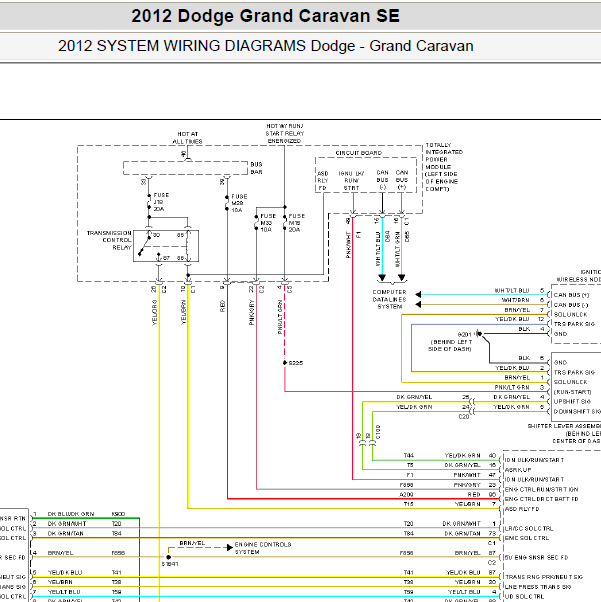Click the '2012 Dodge Grand Caravan SE' title
This screenshot has width=601, height=602.
(265, 16)
